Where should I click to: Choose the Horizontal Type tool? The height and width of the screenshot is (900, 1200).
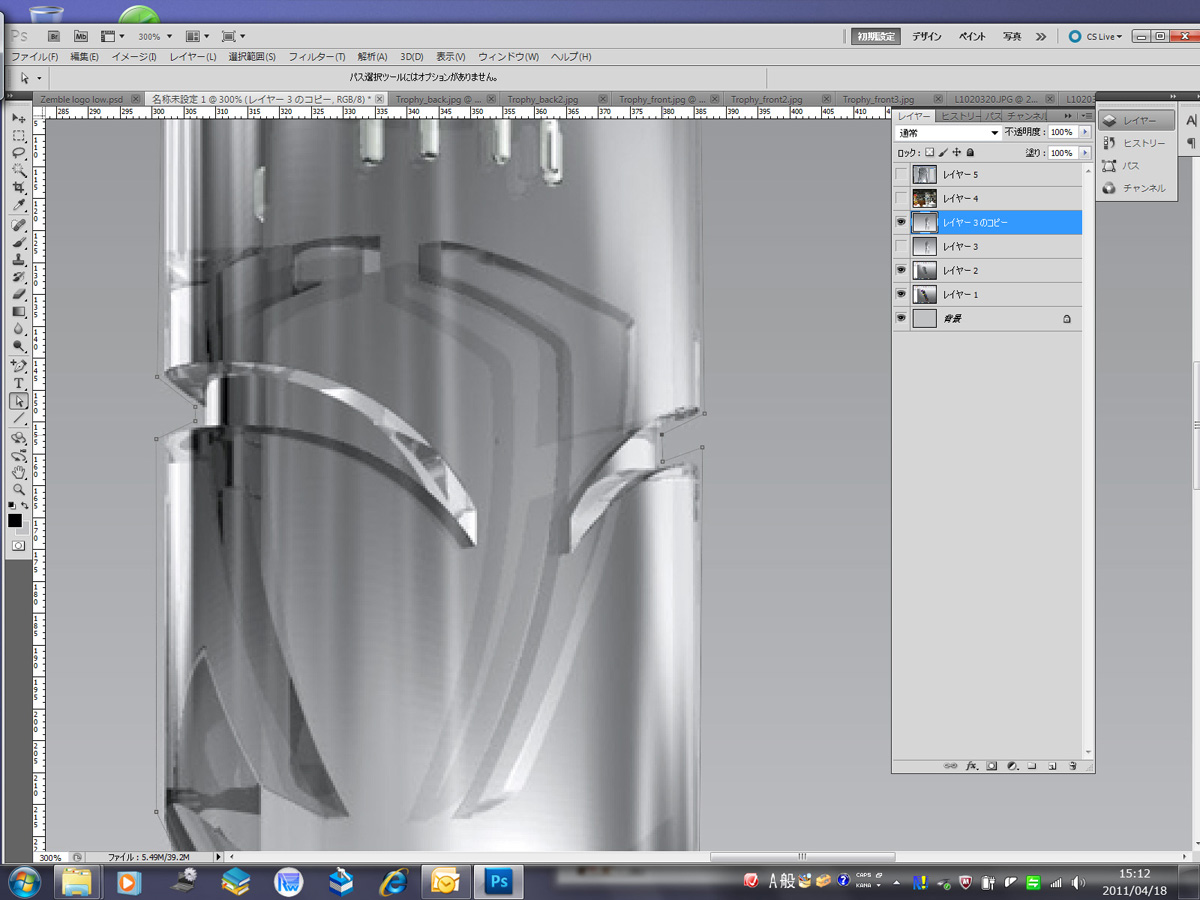click(x=19, y=383)
